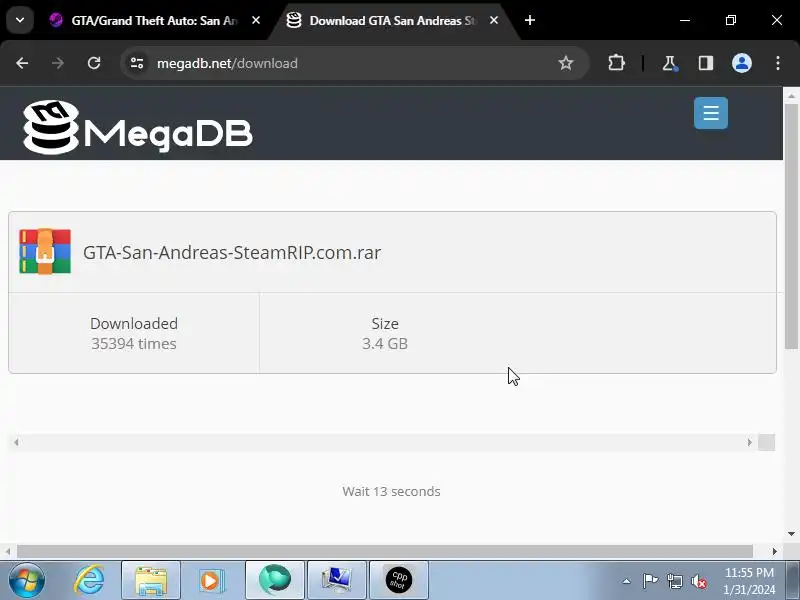Click right arrow of inner horizontal scrollbar

pos(749,442)
